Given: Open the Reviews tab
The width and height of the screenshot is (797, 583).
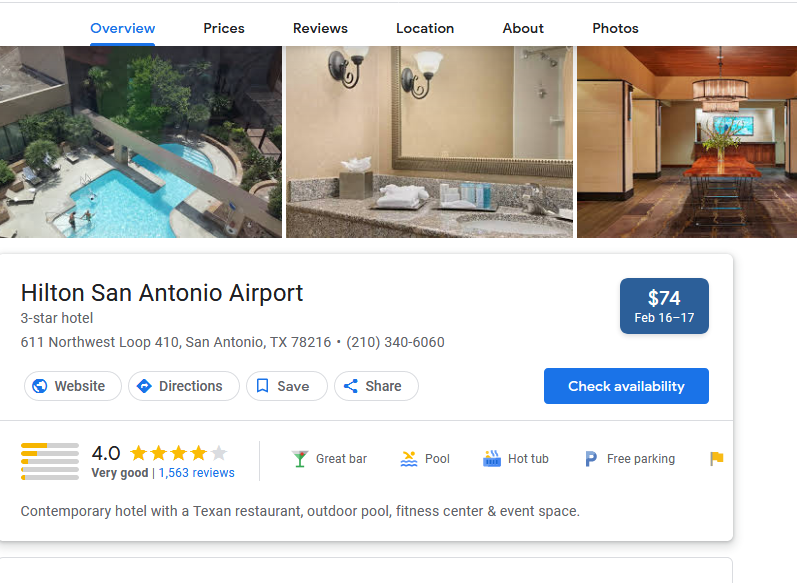Looking at the screenshot, I should coord(320,28).
